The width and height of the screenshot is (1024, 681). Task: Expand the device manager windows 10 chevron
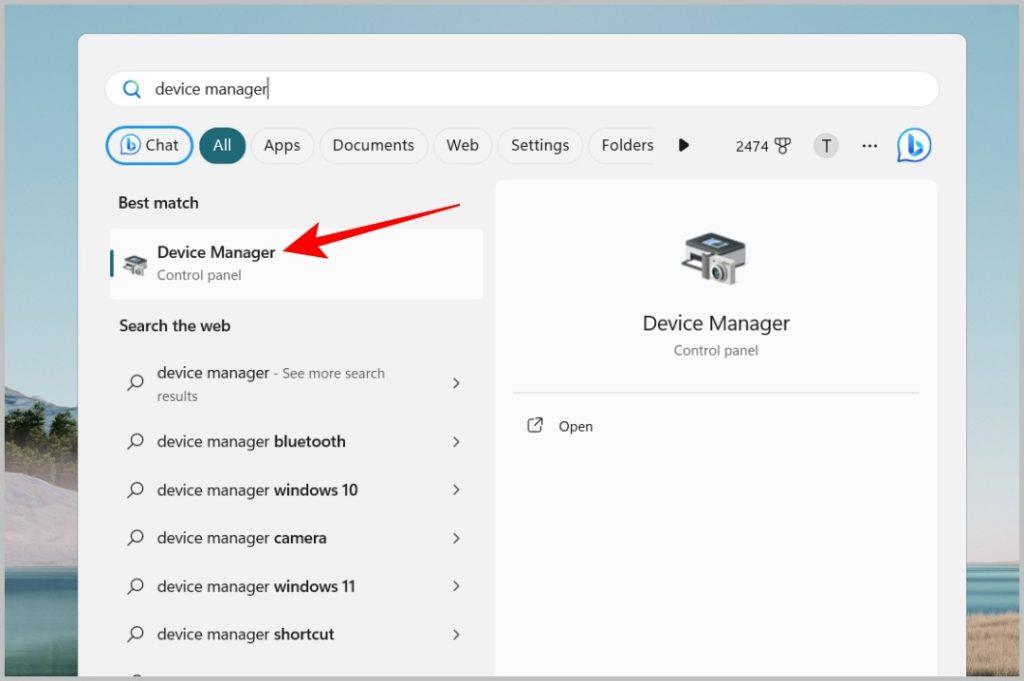pyautogui.click(x=456, y=490)
